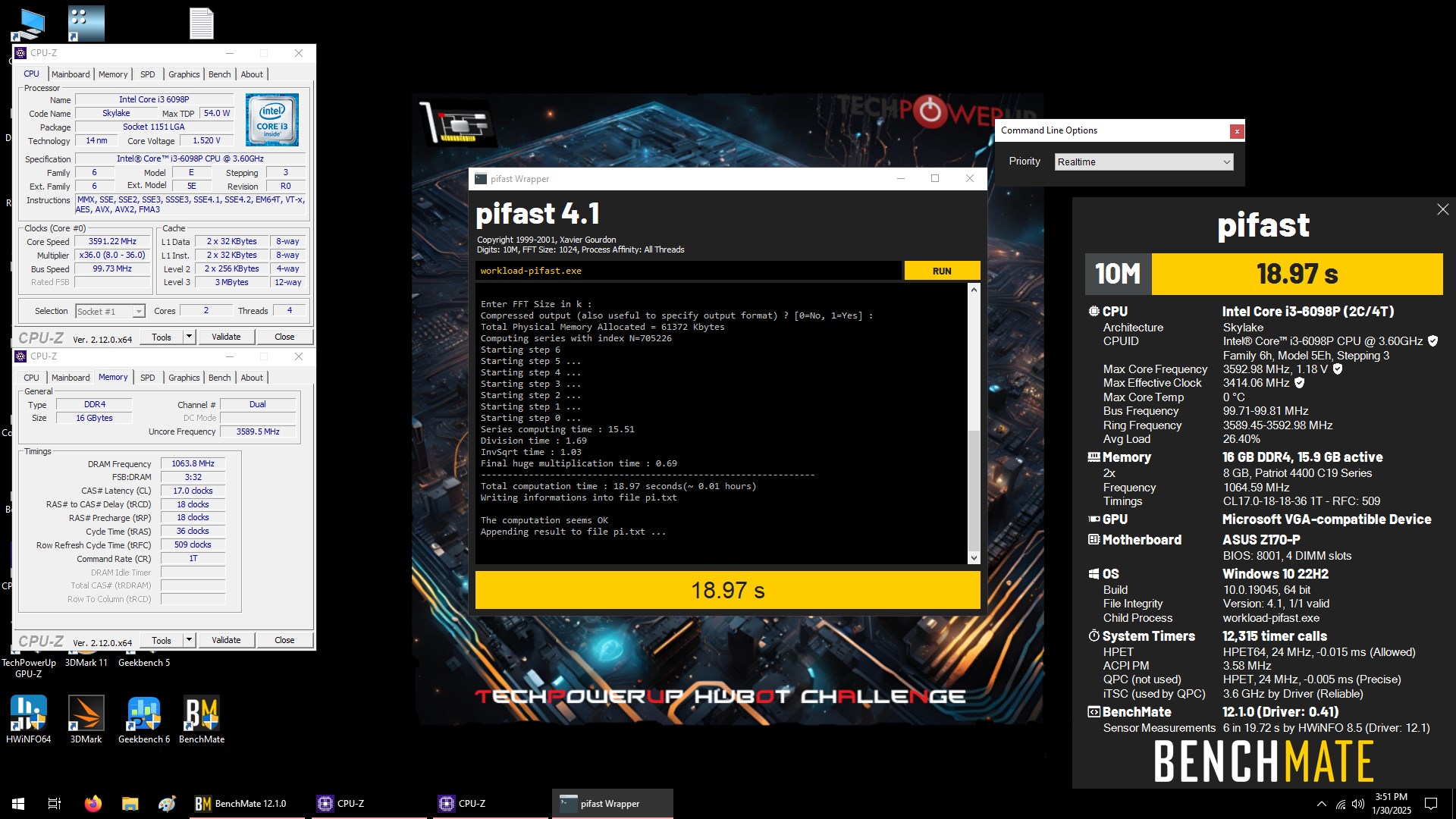Click the Motherboard icon in BenchMate panel

[x=1094, y=540]
